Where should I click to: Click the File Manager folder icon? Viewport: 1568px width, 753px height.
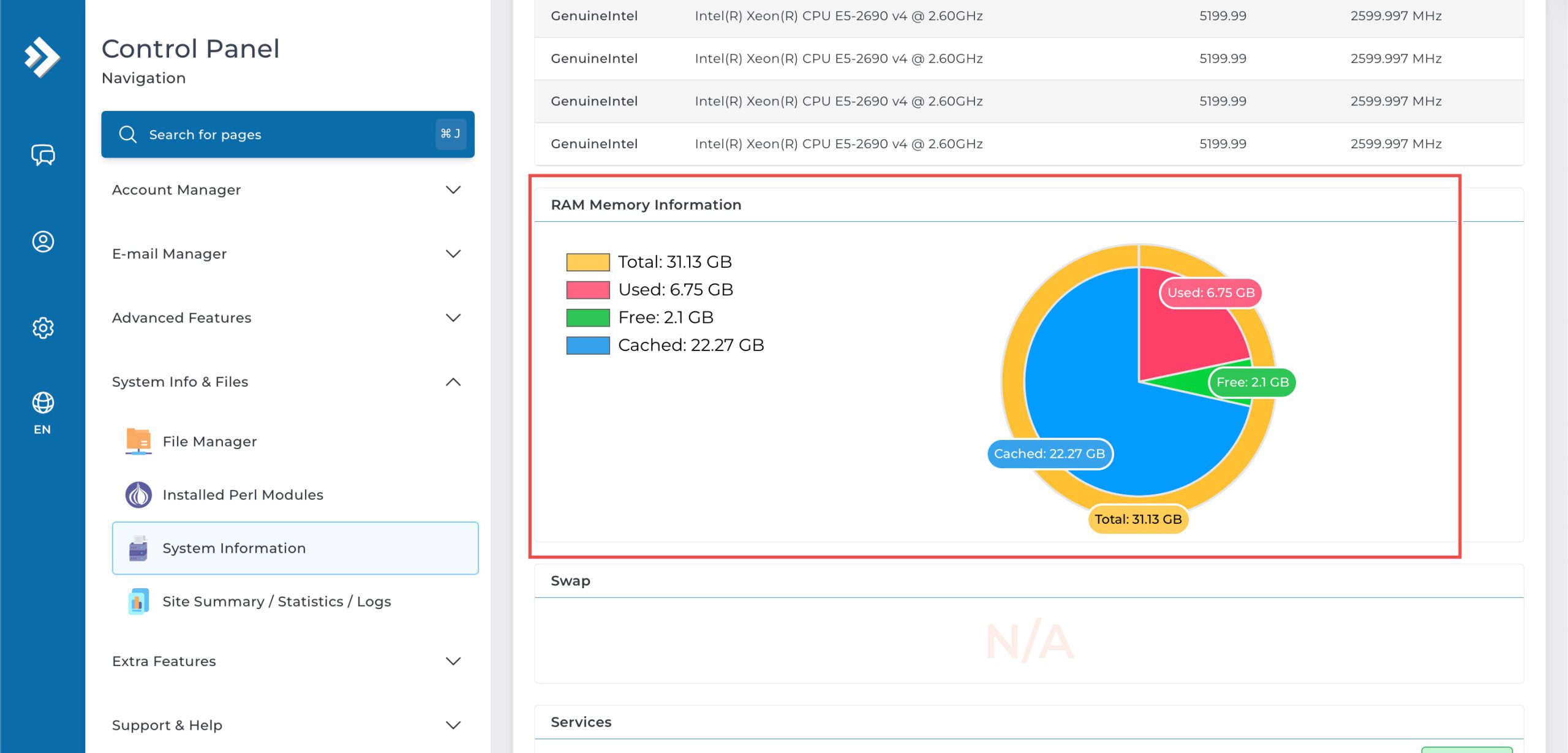[138, 441]
